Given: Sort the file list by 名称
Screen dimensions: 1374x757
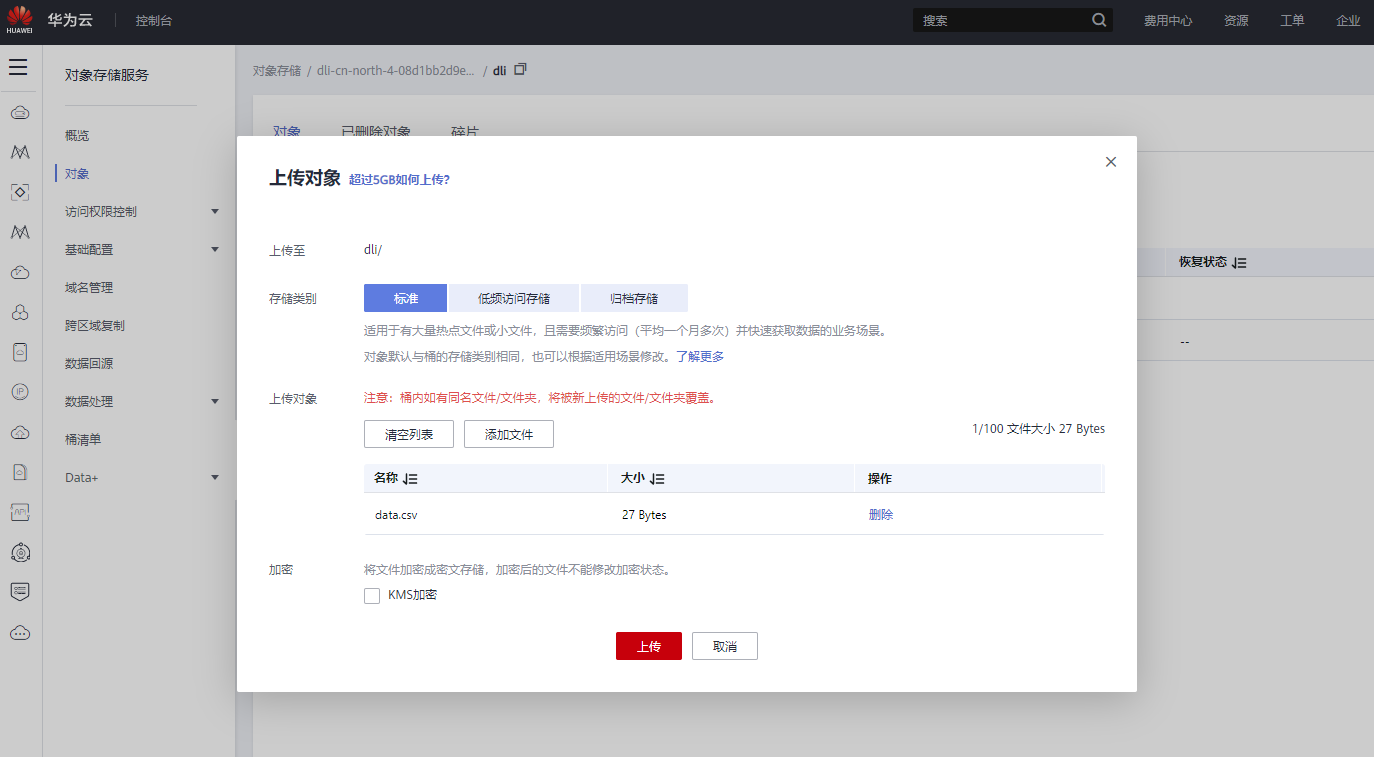Looking at the screenshot, I should point(410,479).
